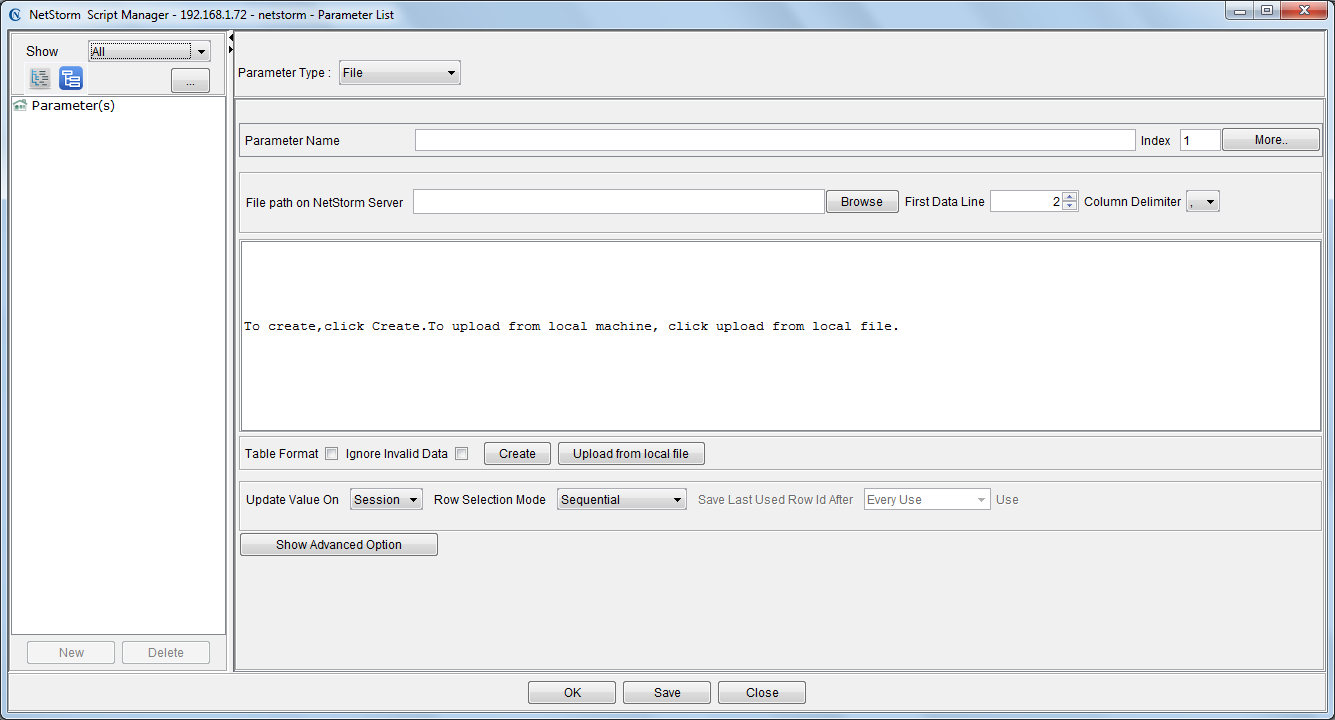Viewport: 1335px width, 720px height.
Task: Increase First Data Line with up arrow
Action: point(1070,196)
